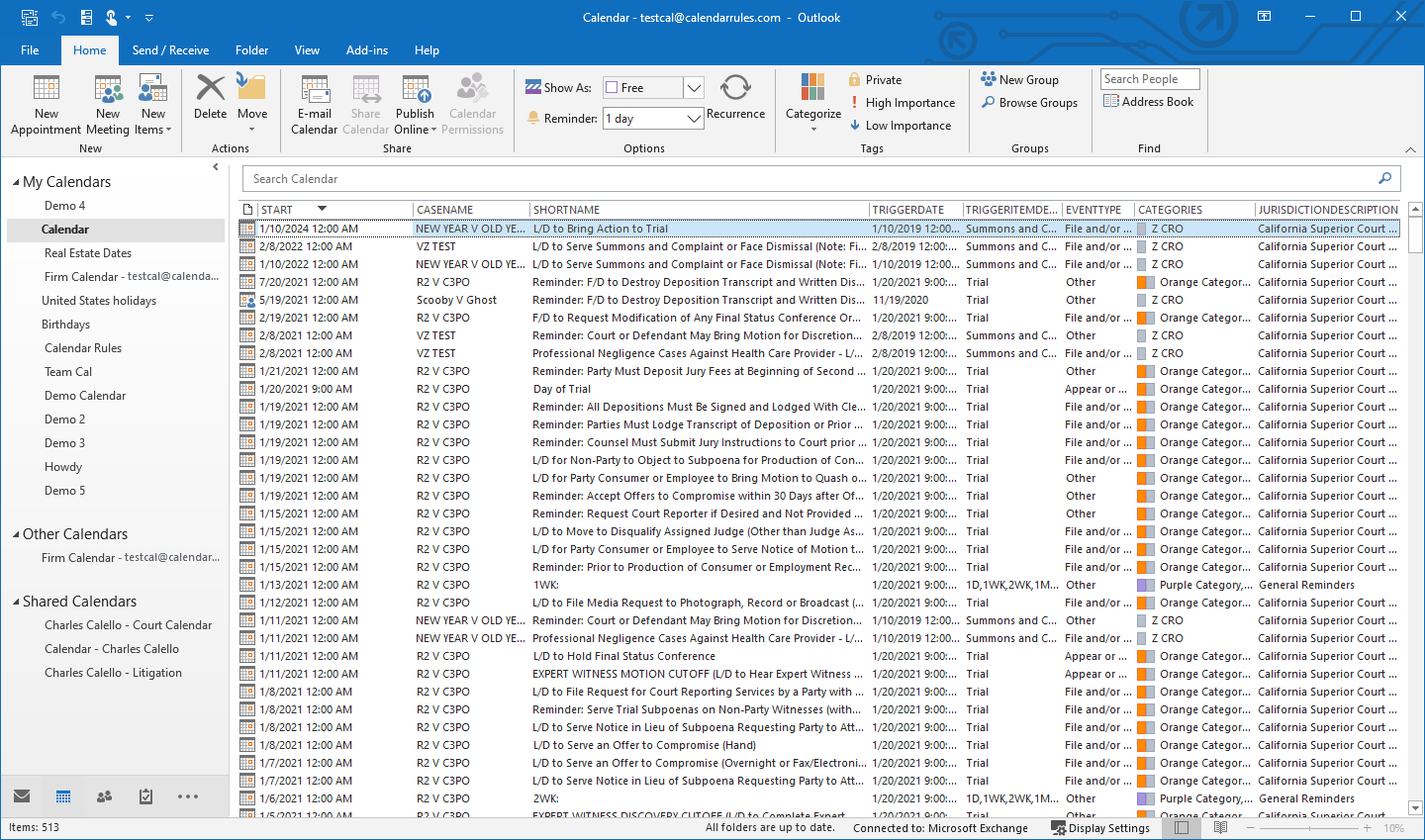Select Charles Calello - Court Calendar
1425x840 pixels.
click(128, 625)
